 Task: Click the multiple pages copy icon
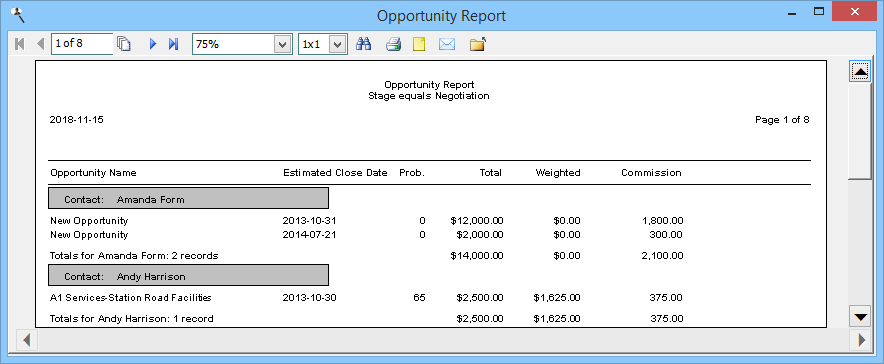click(x=123, y=44)
